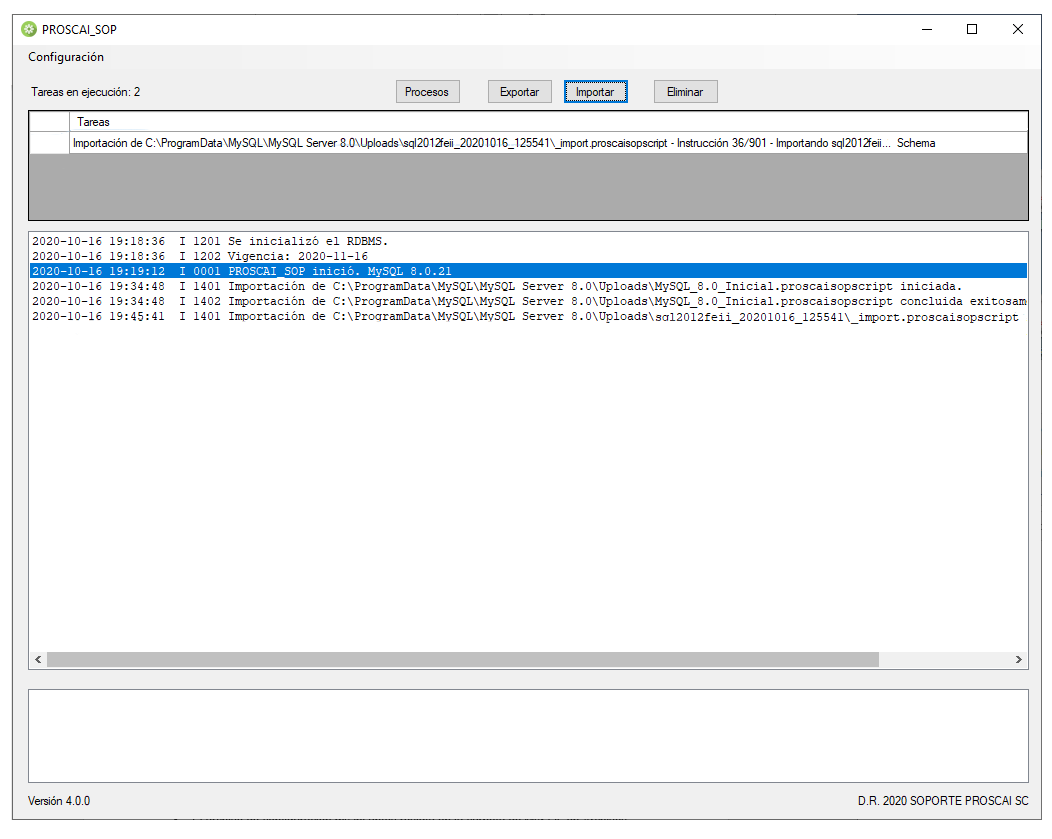Close the PROSCAI_SOP window
The height and width of the screenshot is (839, 1052).
[x=1018, y=30]
